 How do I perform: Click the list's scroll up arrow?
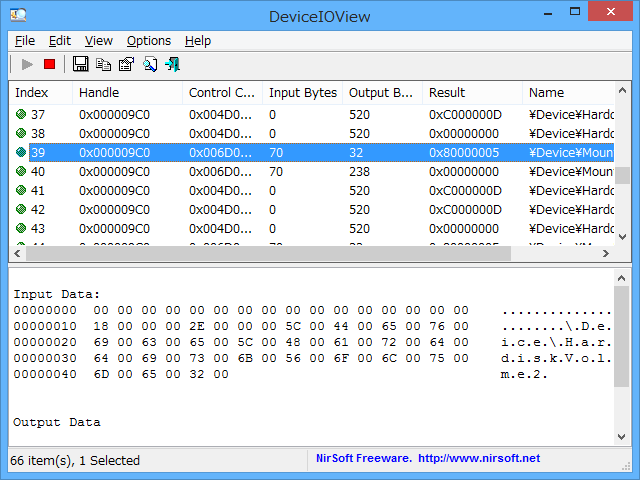pyautogui.click(x=622, y=91)
